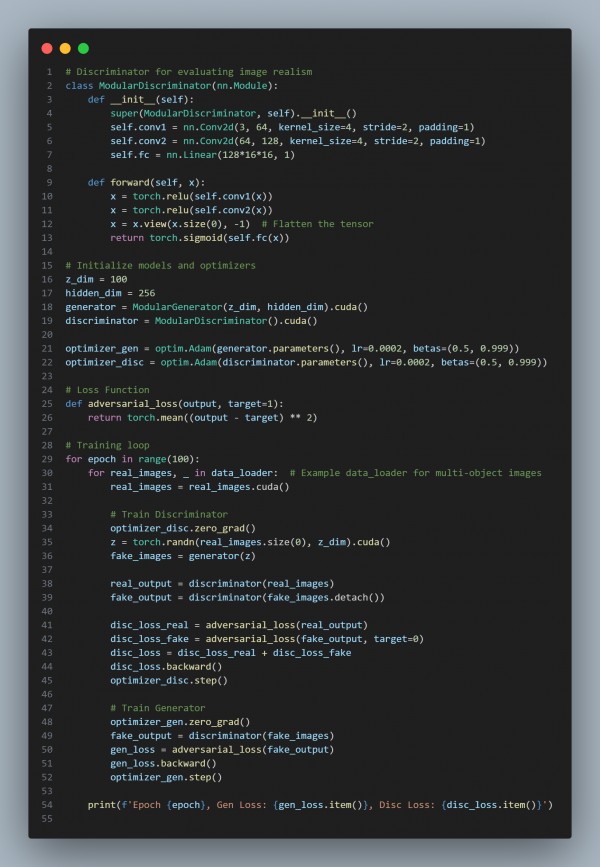Click the 'optimizer_gen = optim.Adam' line

pos(292,348)
